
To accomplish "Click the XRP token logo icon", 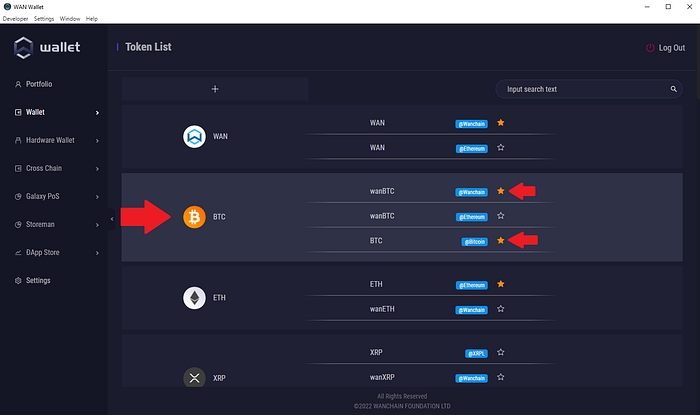I will [194, 377].
